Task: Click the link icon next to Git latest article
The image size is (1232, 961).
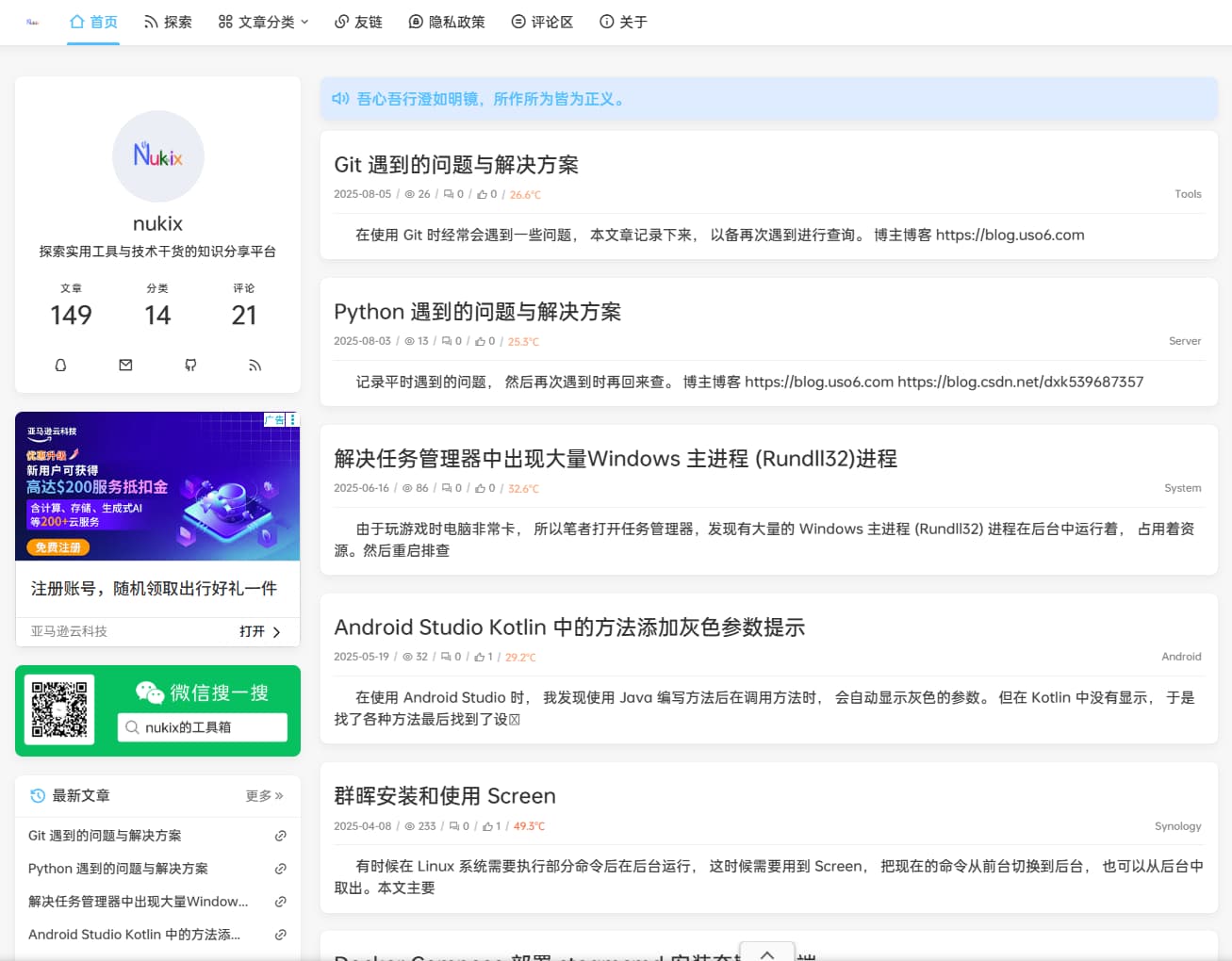Action: 280,836
